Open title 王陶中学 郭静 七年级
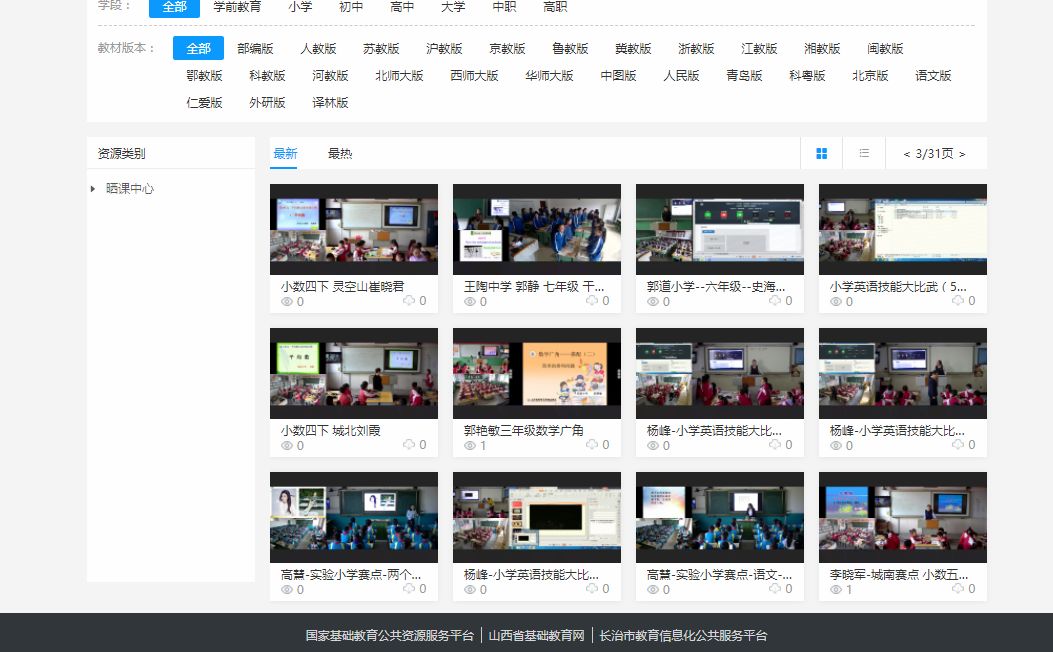 (x=534, y=286)
